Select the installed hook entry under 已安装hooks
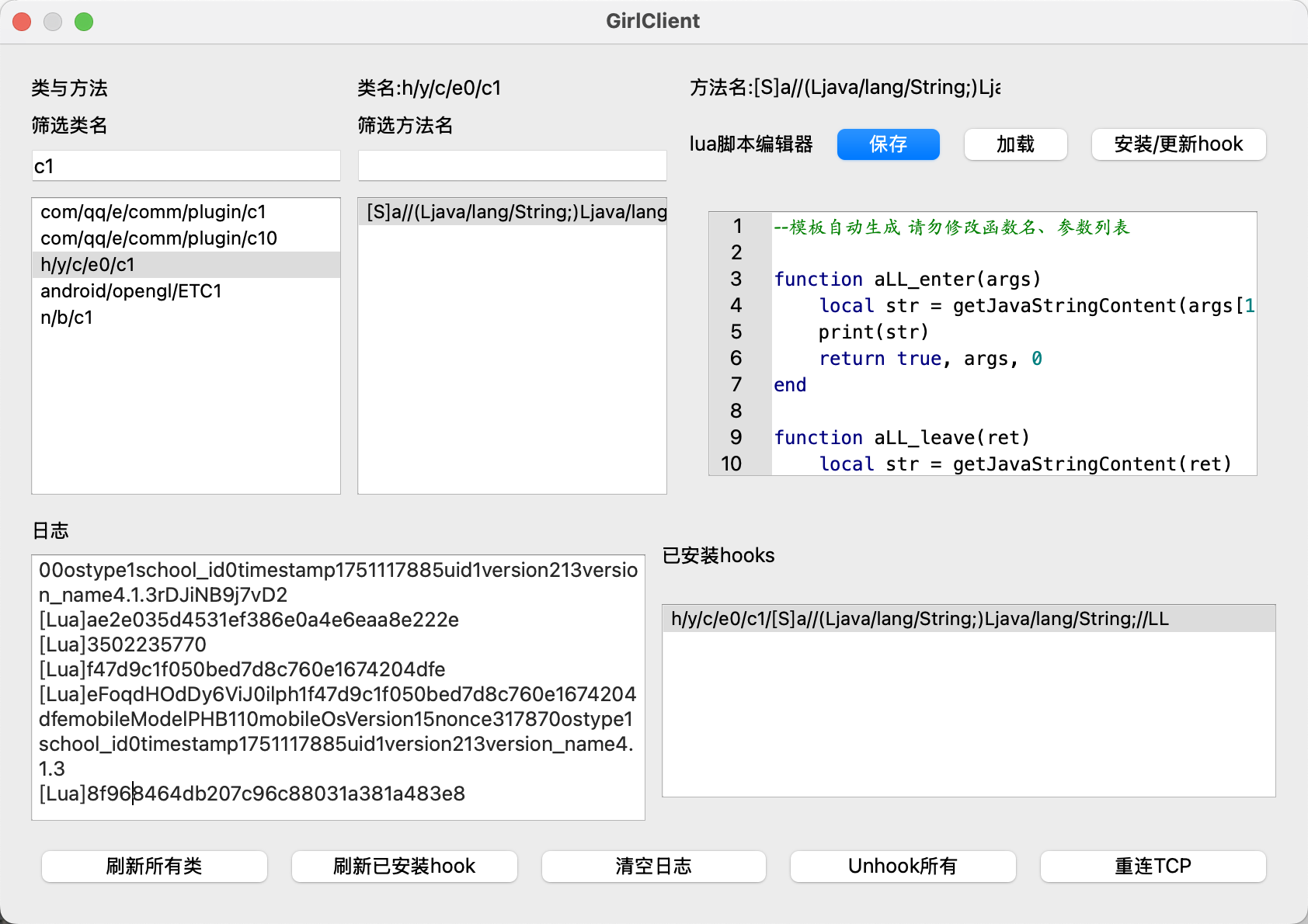This screenshot has width=1308, height=924. 921,619
